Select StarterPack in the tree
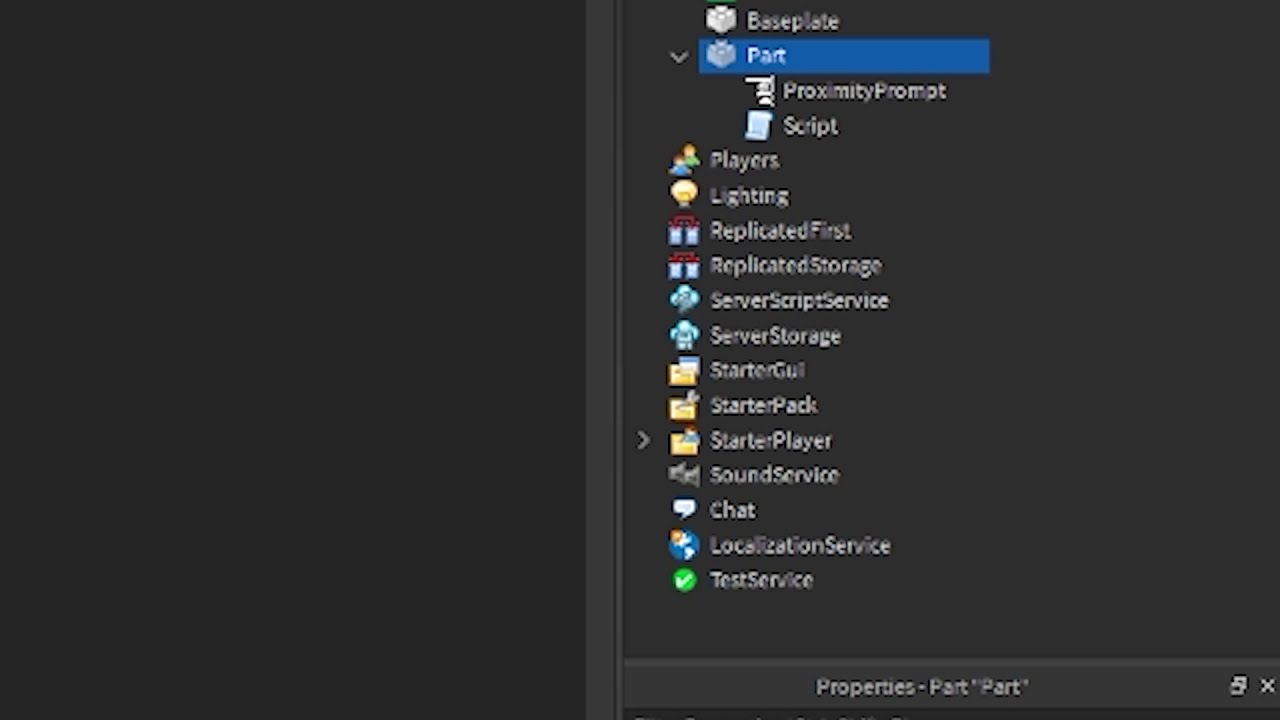This screenshot has height=720, width=1280. 763,405
